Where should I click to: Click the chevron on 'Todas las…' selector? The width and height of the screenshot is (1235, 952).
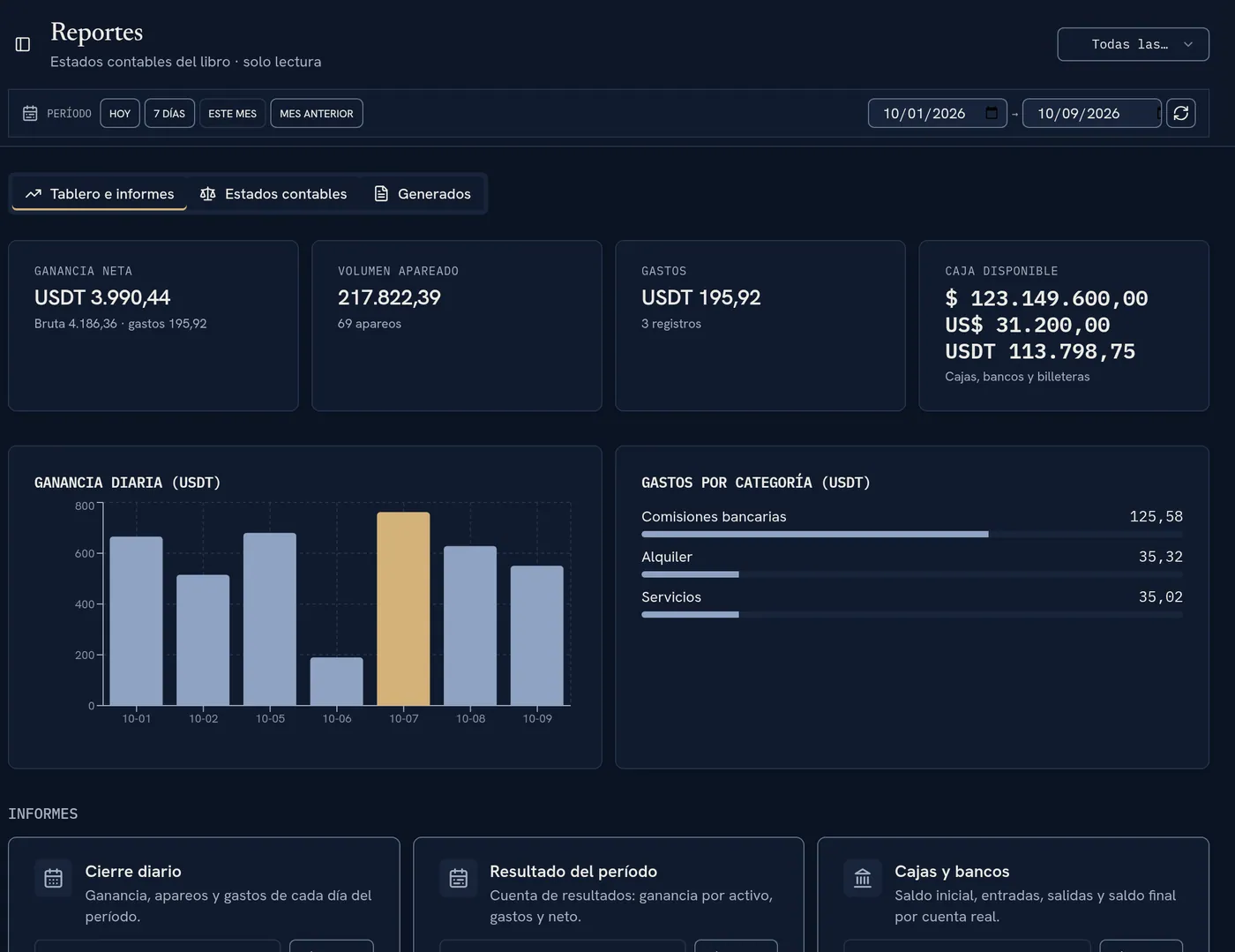[x=1188, y=44]
